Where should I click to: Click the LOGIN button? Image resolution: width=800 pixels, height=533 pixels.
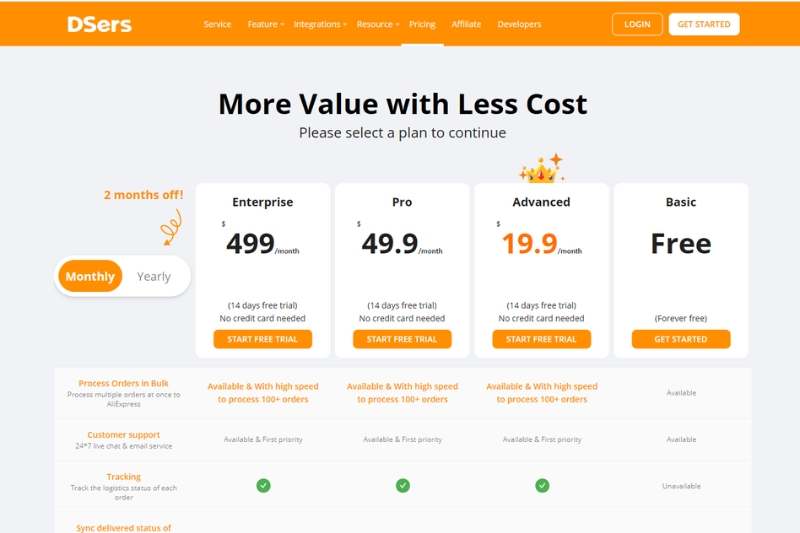637,24
